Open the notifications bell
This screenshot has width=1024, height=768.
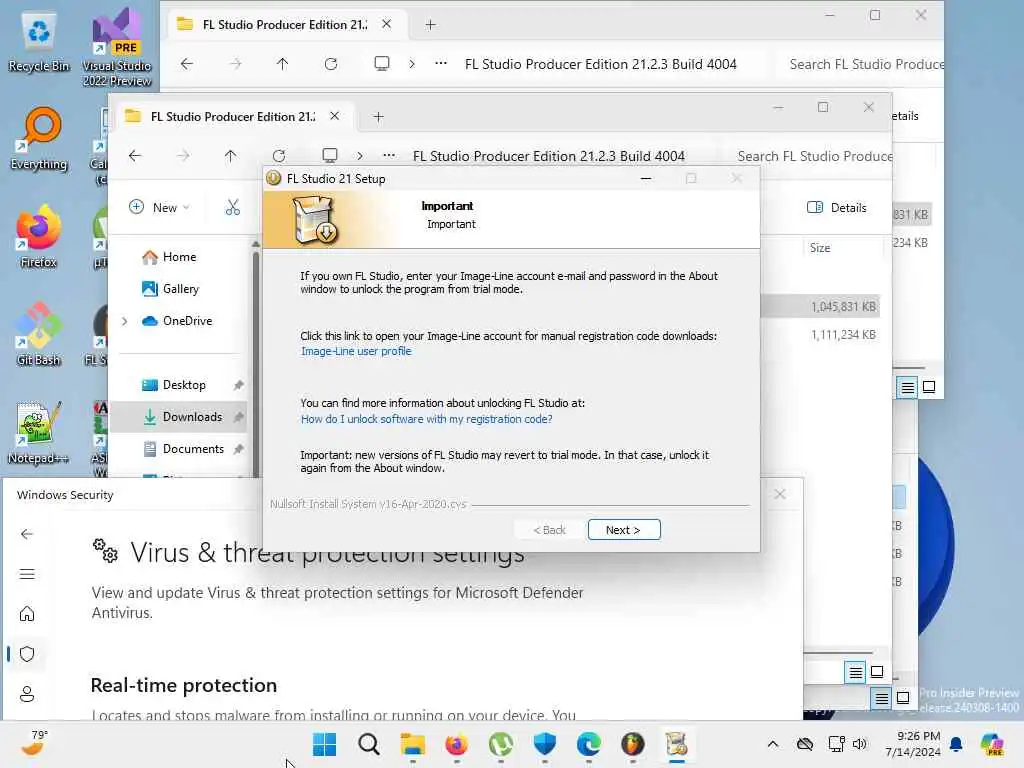[956, 744]
